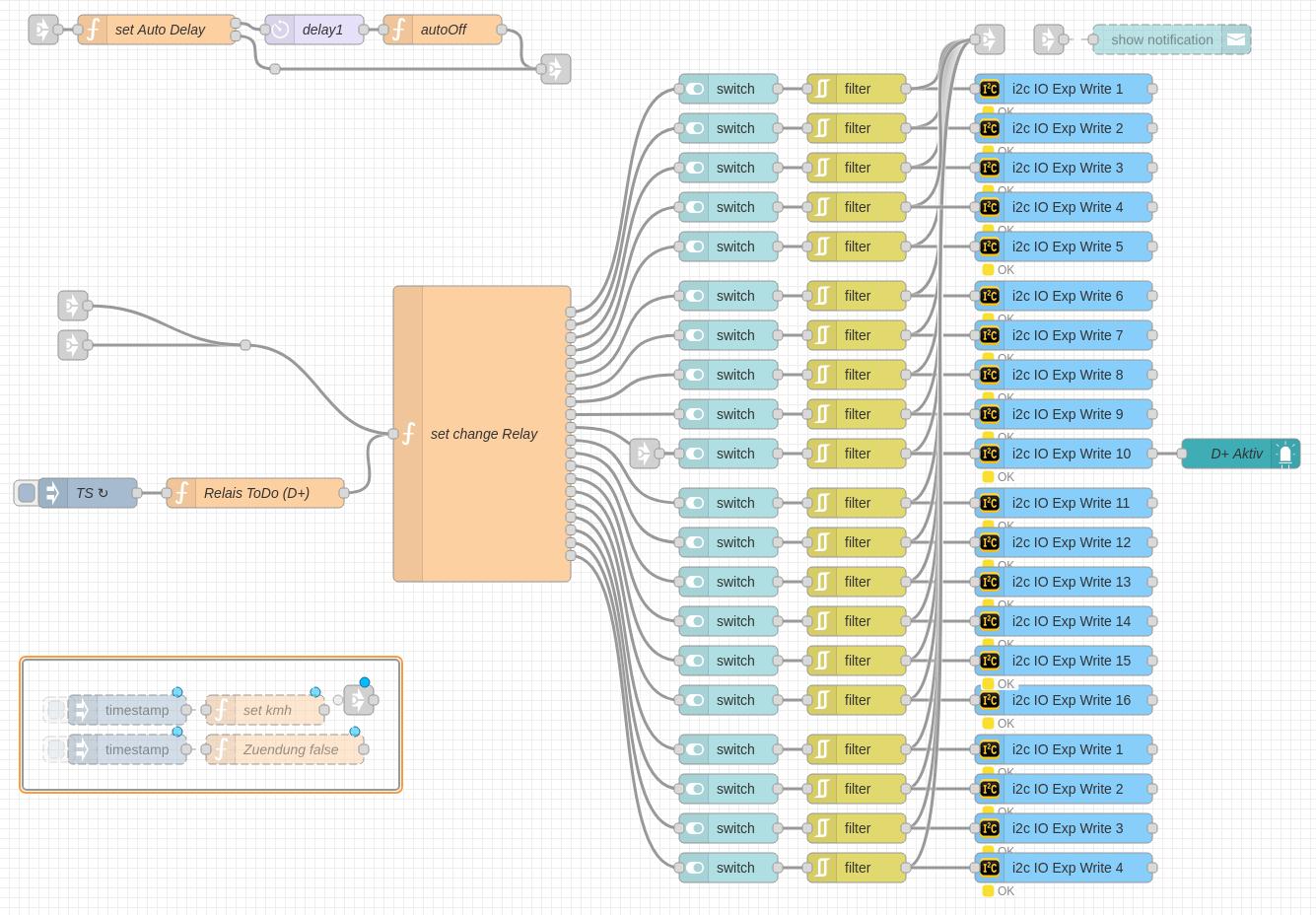Select the link node left of show notification
This screenshot has height=915, width=1316.
(1049, 39)
